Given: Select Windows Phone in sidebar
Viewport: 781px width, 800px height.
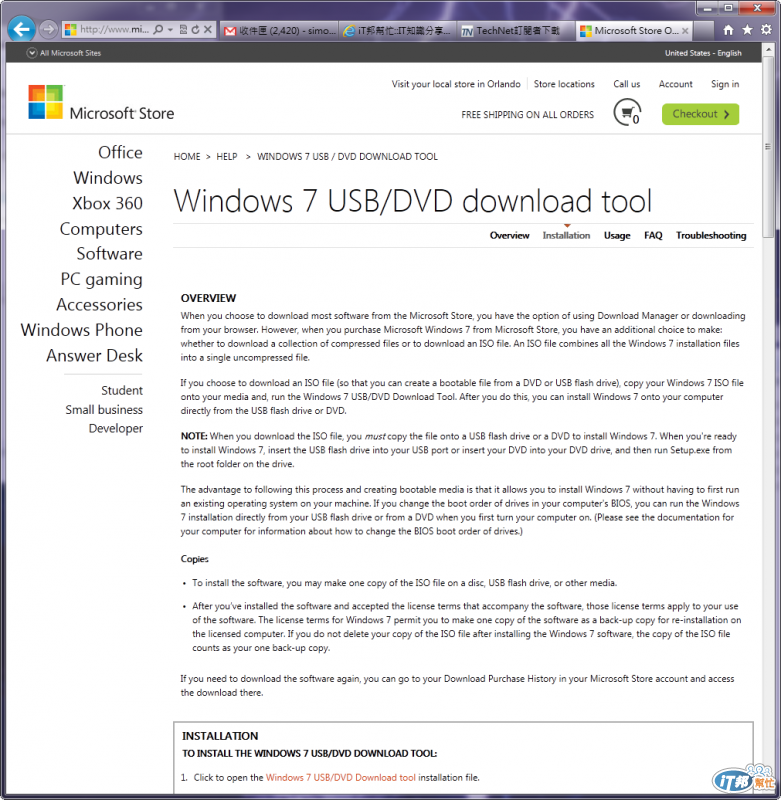Looking at the screenshot, I should click(x=82, y=330).
